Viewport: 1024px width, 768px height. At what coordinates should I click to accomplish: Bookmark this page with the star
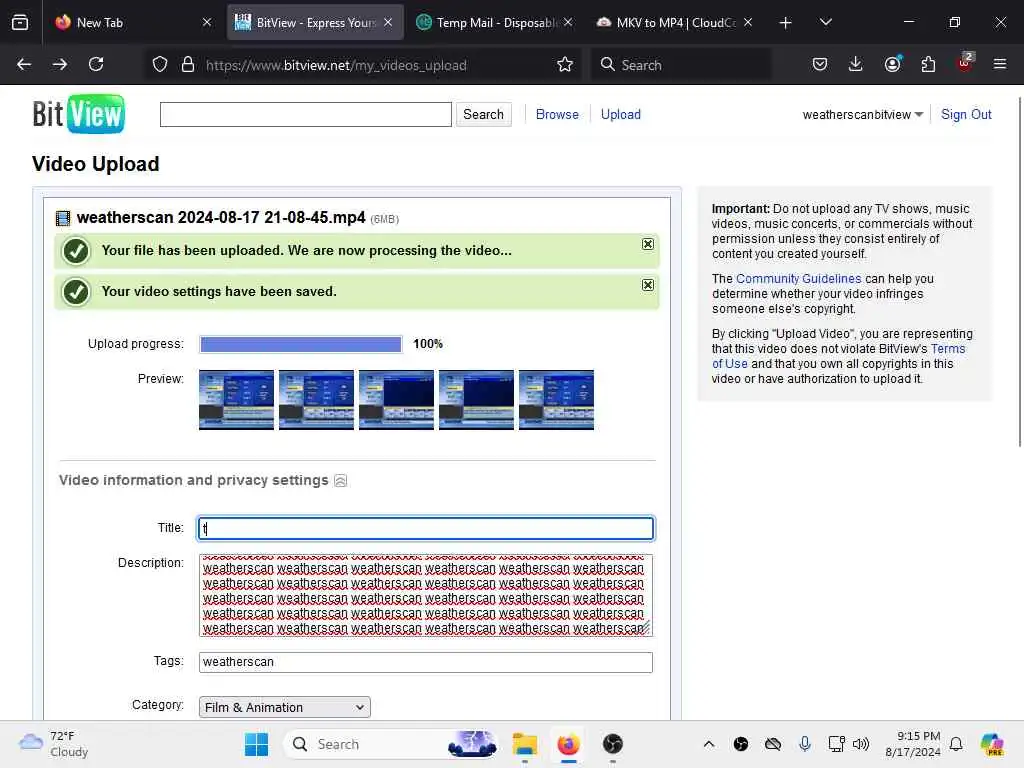[565, 65]
